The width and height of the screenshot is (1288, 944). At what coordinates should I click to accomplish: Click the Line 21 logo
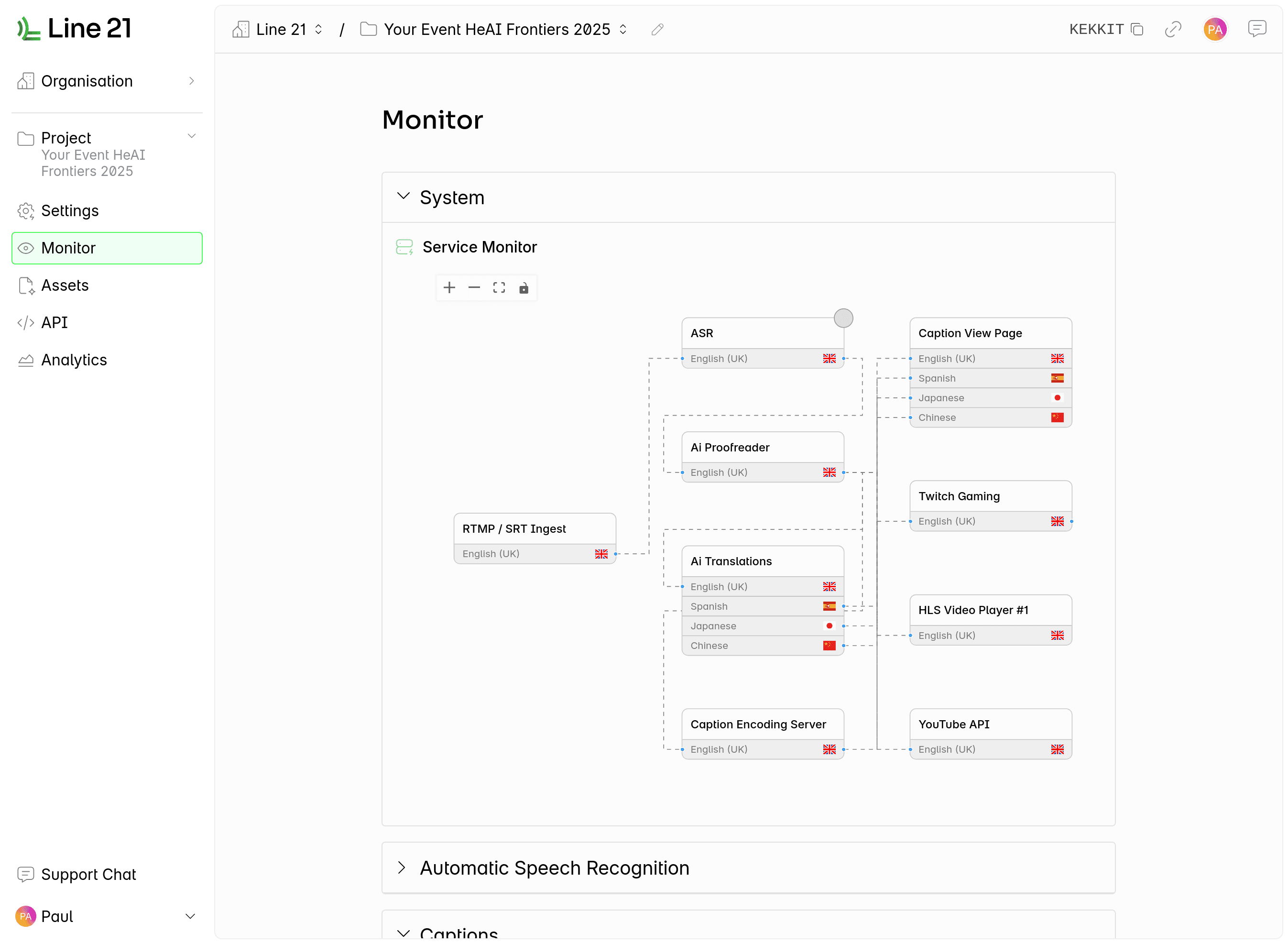[75, 28]
